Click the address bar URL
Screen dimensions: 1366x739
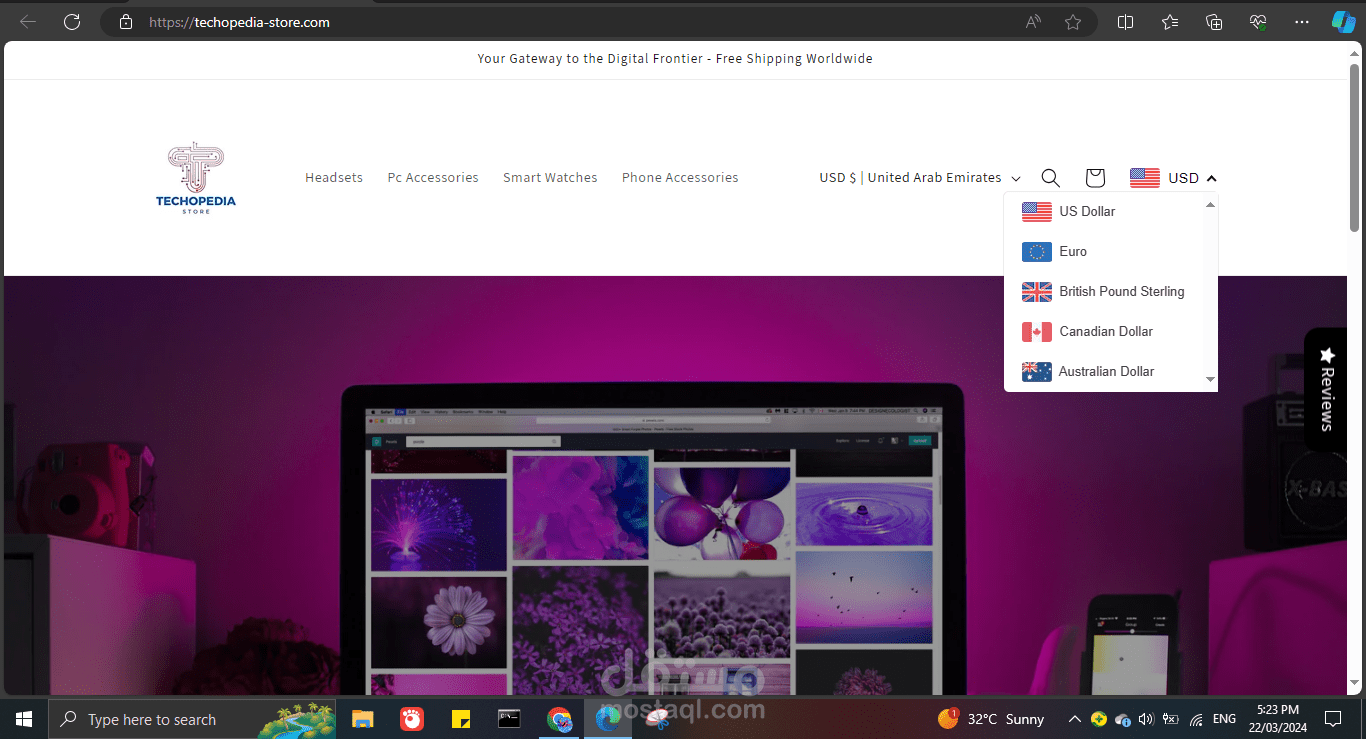pyautogui.click(x=239, y=22)
